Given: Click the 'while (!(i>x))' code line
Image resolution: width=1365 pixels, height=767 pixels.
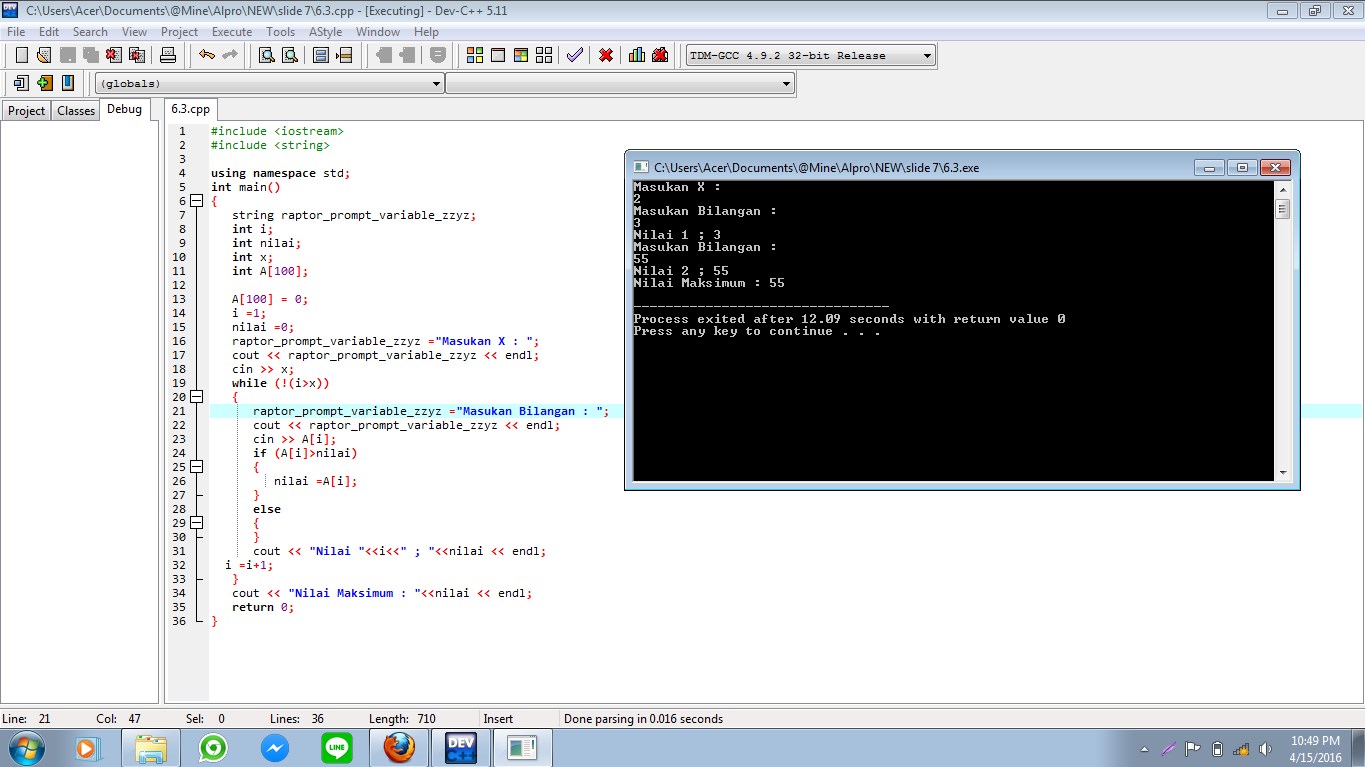Looking at the screenshot, I should 281,383.
